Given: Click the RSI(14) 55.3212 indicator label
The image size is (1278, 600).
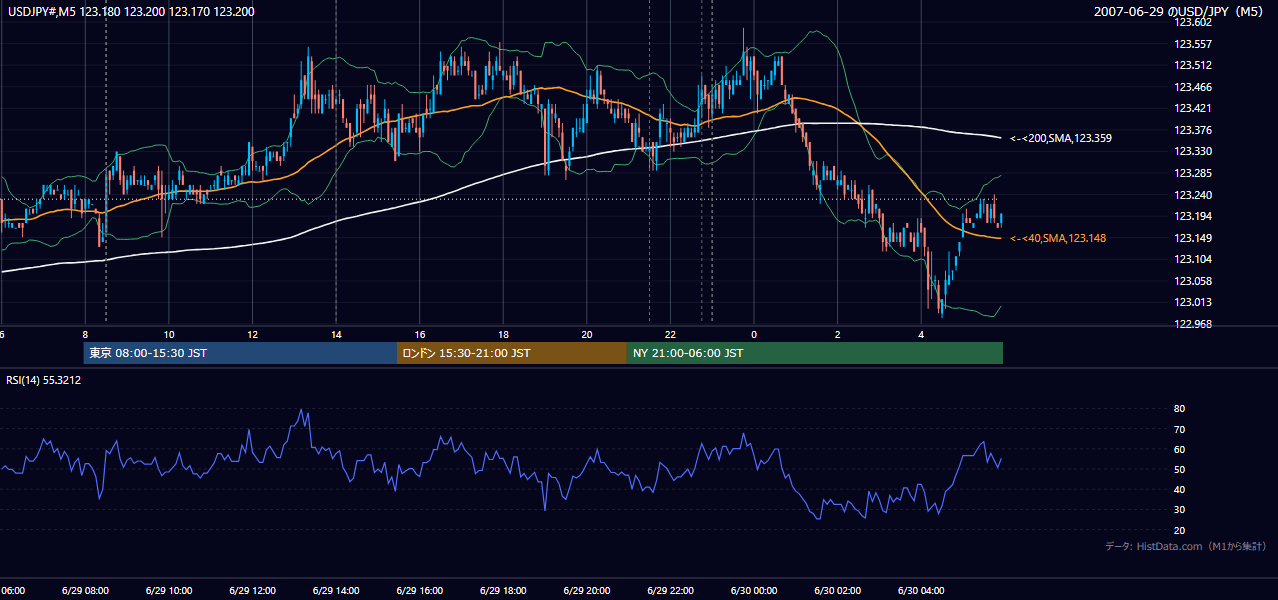Looking at the screenshot, I should pos(44,380).
